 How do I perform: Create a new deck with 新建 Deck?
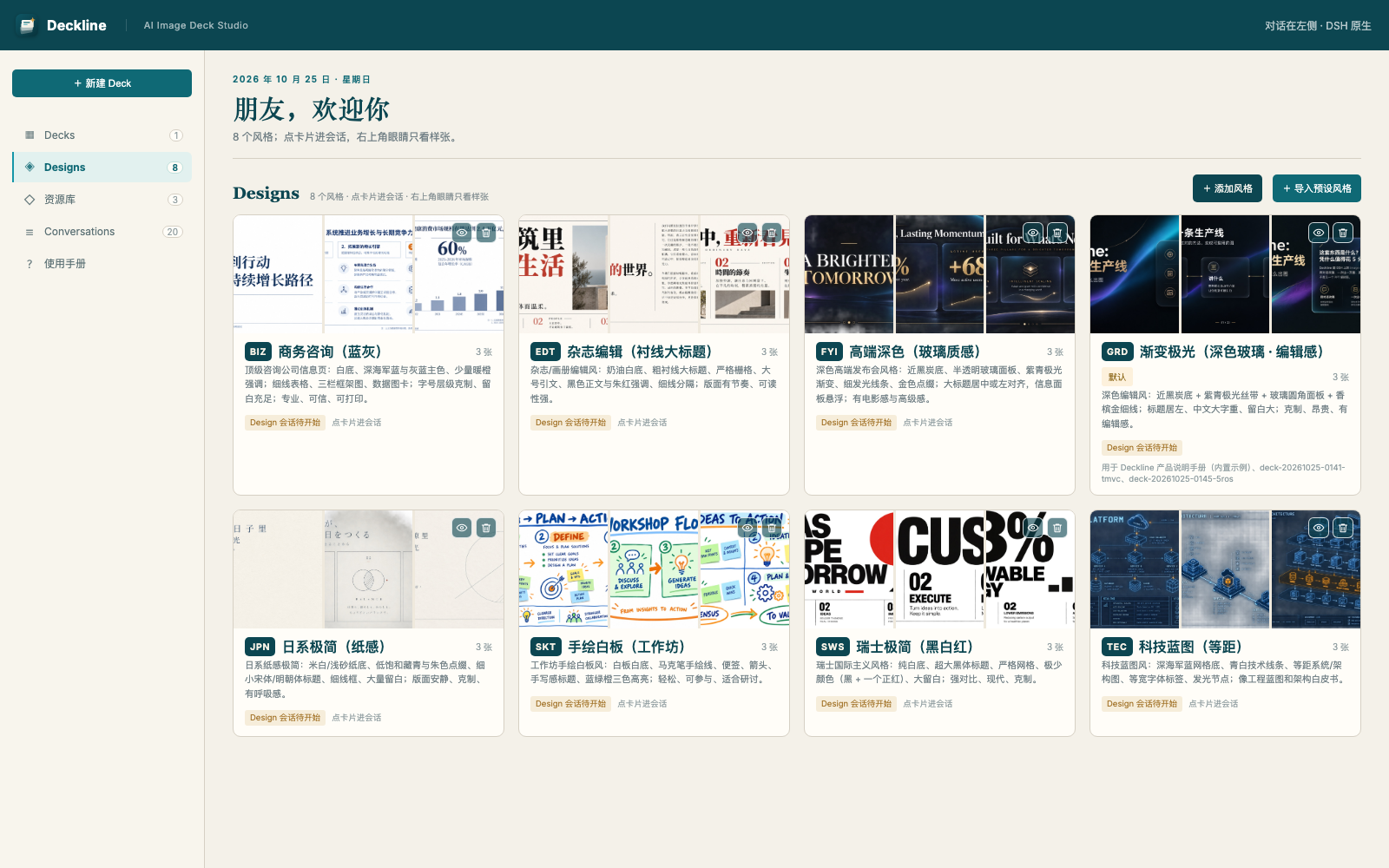pyautogui.click(x=102, y=83)
